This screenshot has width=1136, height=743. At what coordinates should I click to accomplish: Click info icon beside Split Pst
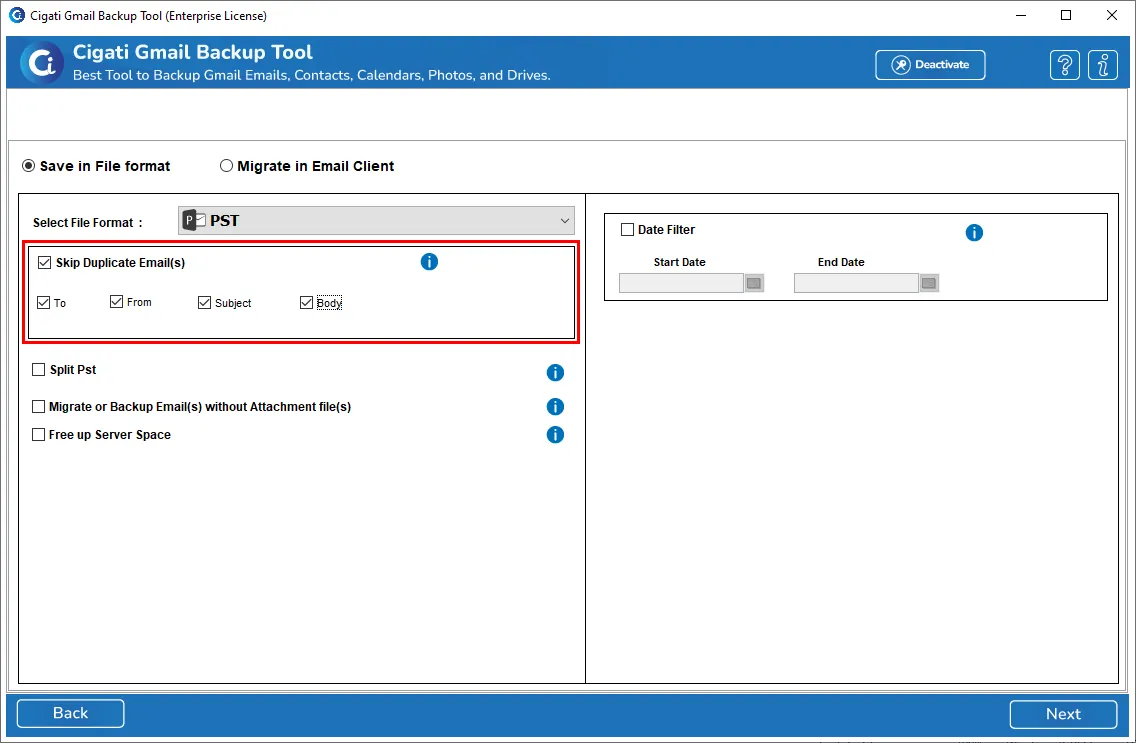pyautogui.click(x=555, y=372)
